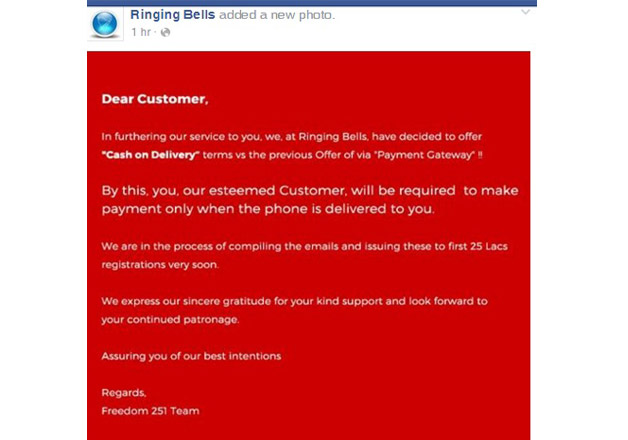The image size is (628, 440).
Task: Open the post via '1 hr' timestamp
Action: pyautogui.click(x=141, y=32)
